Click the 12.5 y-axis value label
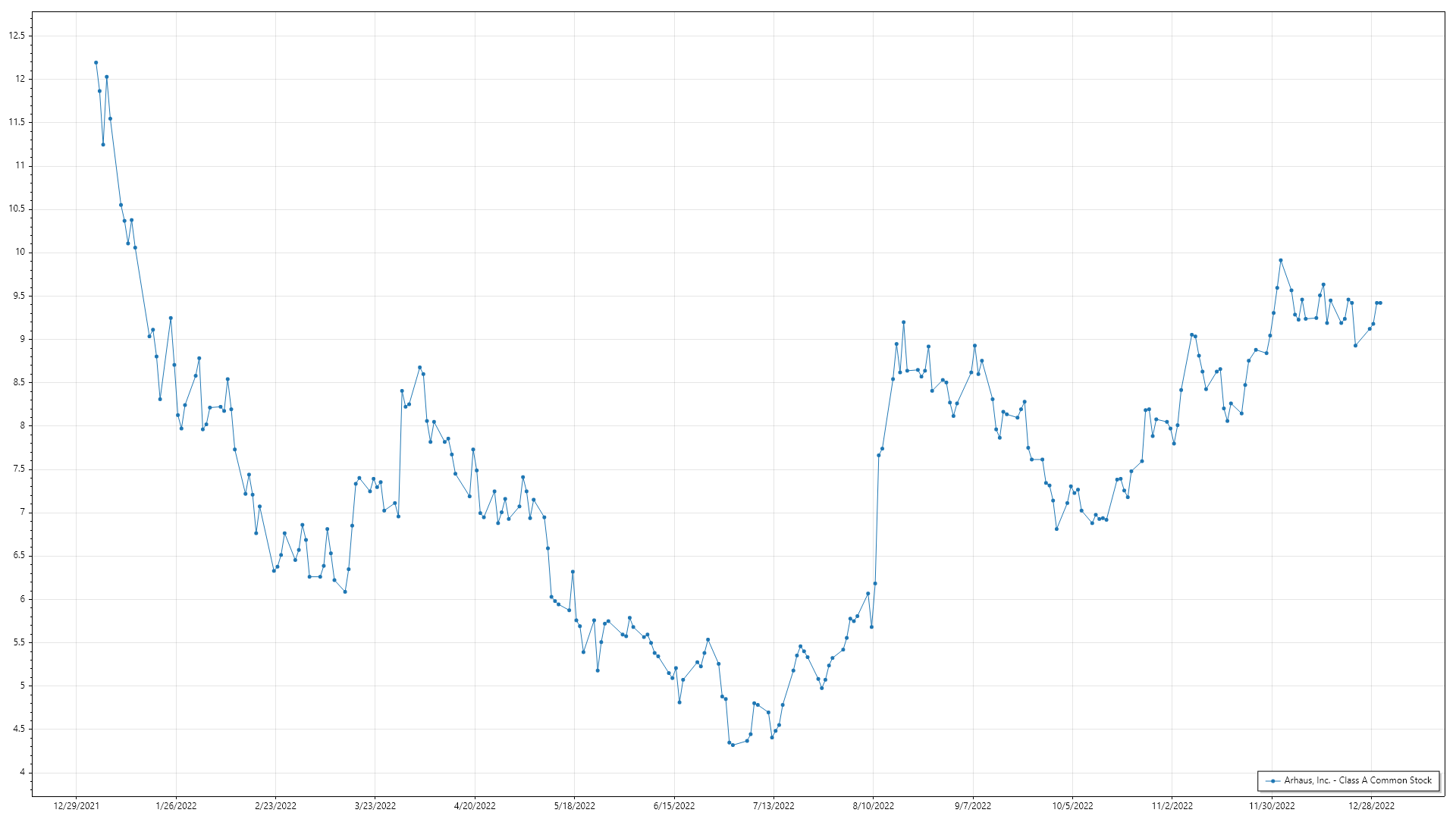Viewport: 1456px width, 819px height. pyautogui.click(x=17, y=36)
